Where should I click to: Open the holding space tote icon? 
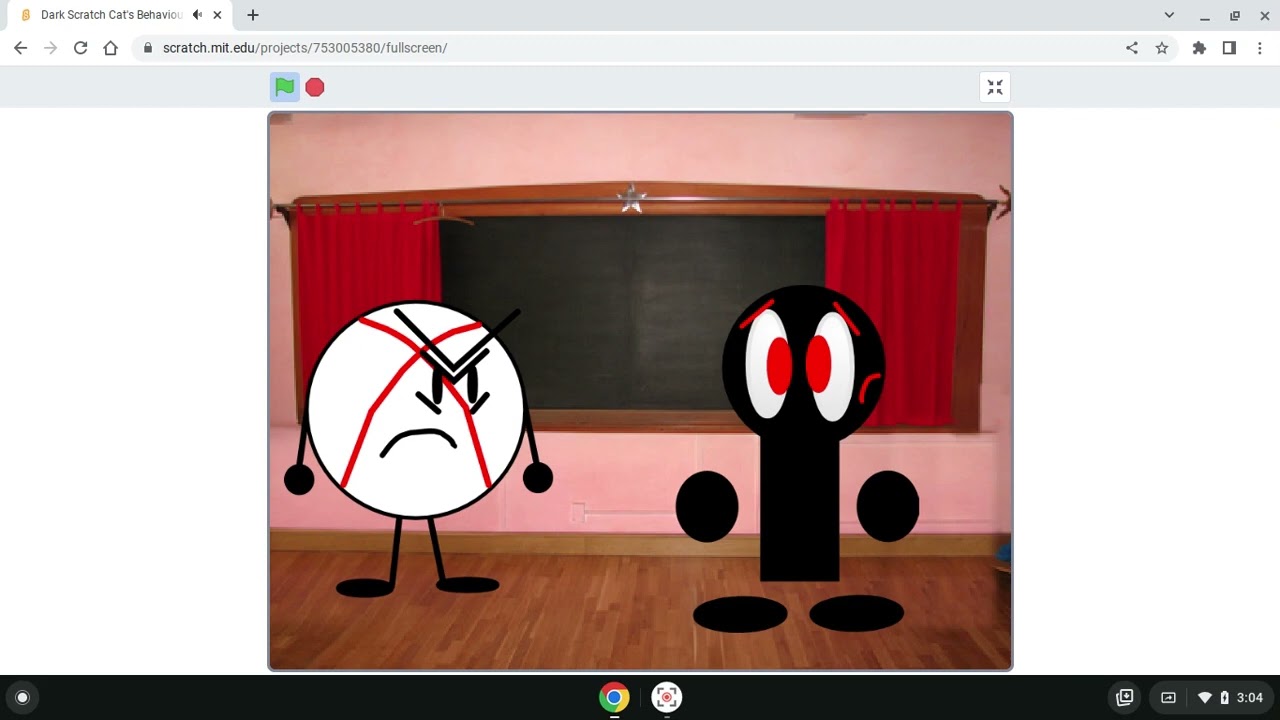pos(1125,697)
